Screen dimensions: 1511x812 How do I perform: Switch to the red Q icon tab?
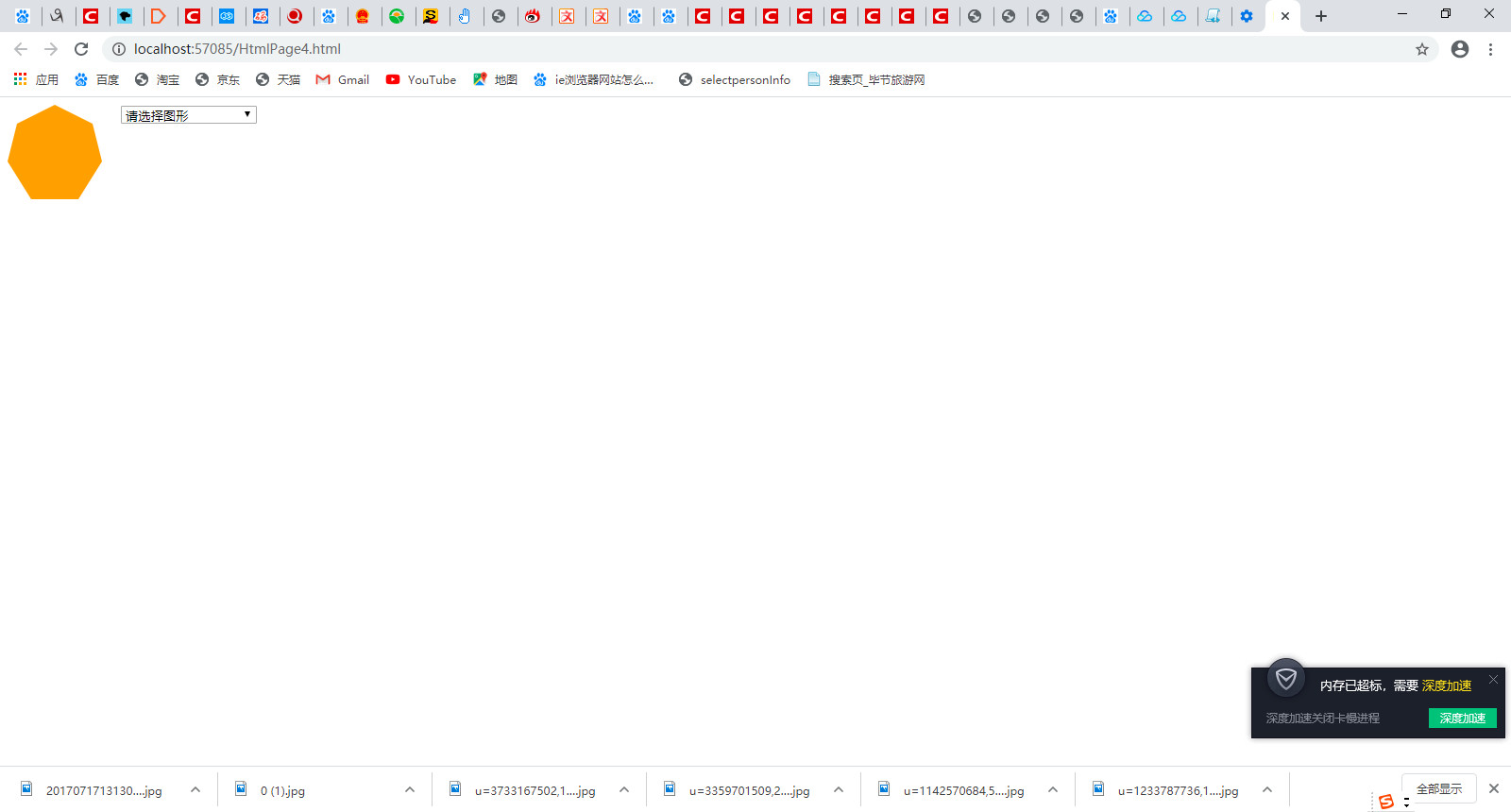click(295, 16)
